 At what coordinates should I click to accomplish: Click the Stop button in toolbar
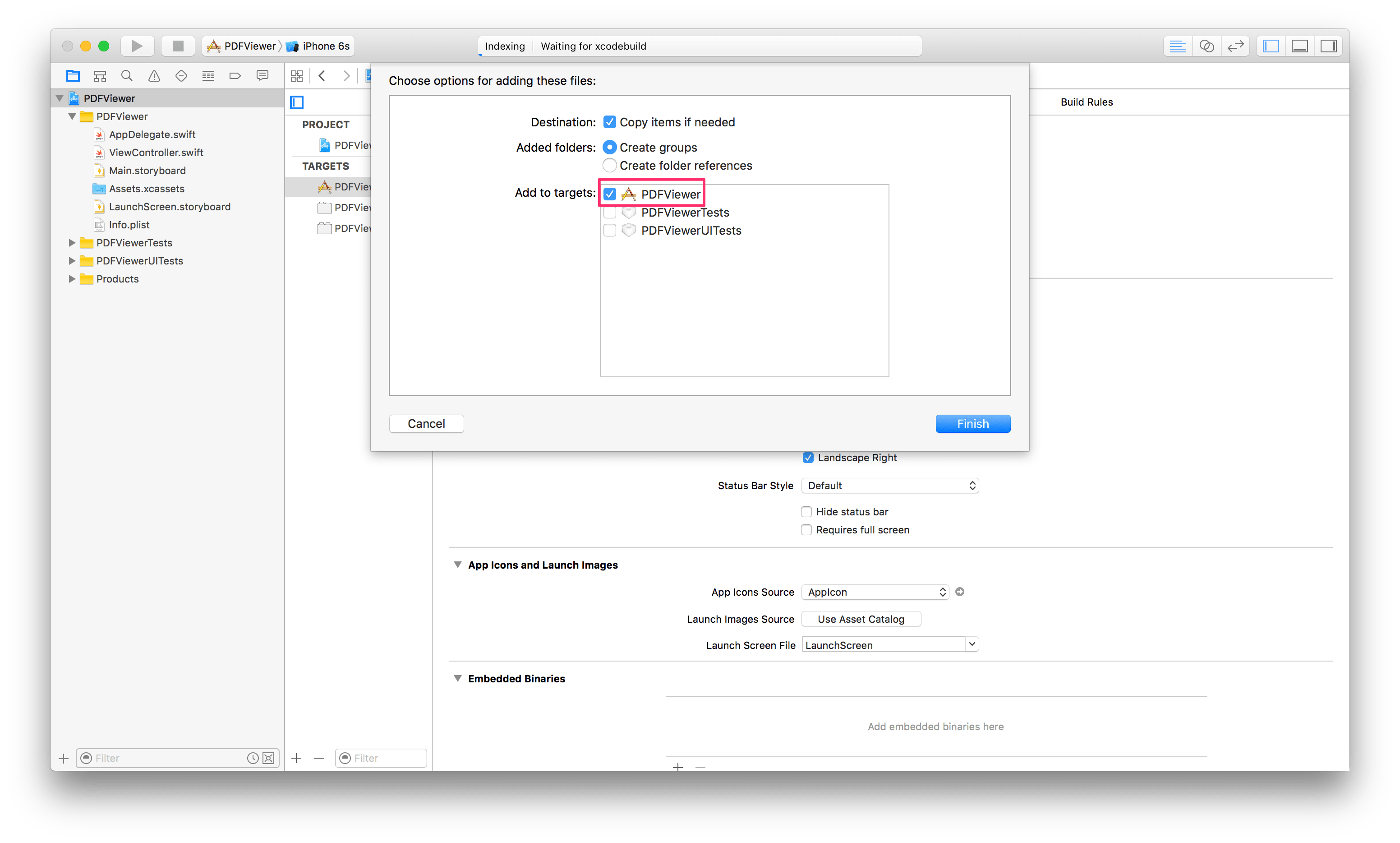point(178,46)
